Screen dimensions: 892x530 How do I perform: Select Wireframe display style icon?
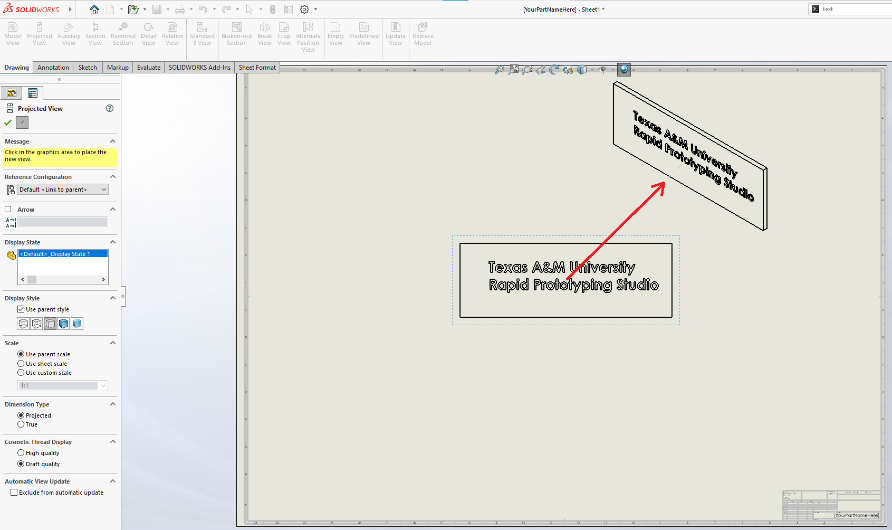[23, 323]
